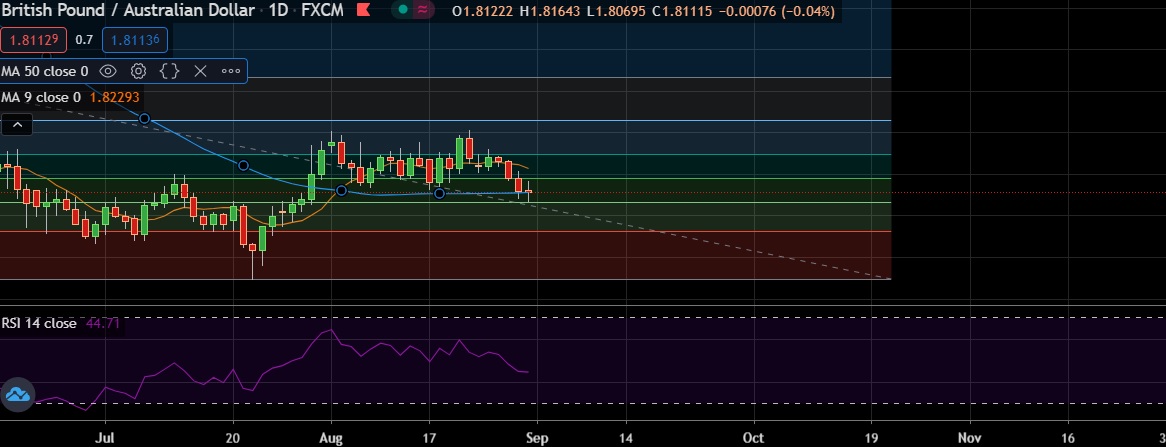Select the MA 50 close 0 legend
This screenshot has height=447, width=1166.
coord(45,71)
